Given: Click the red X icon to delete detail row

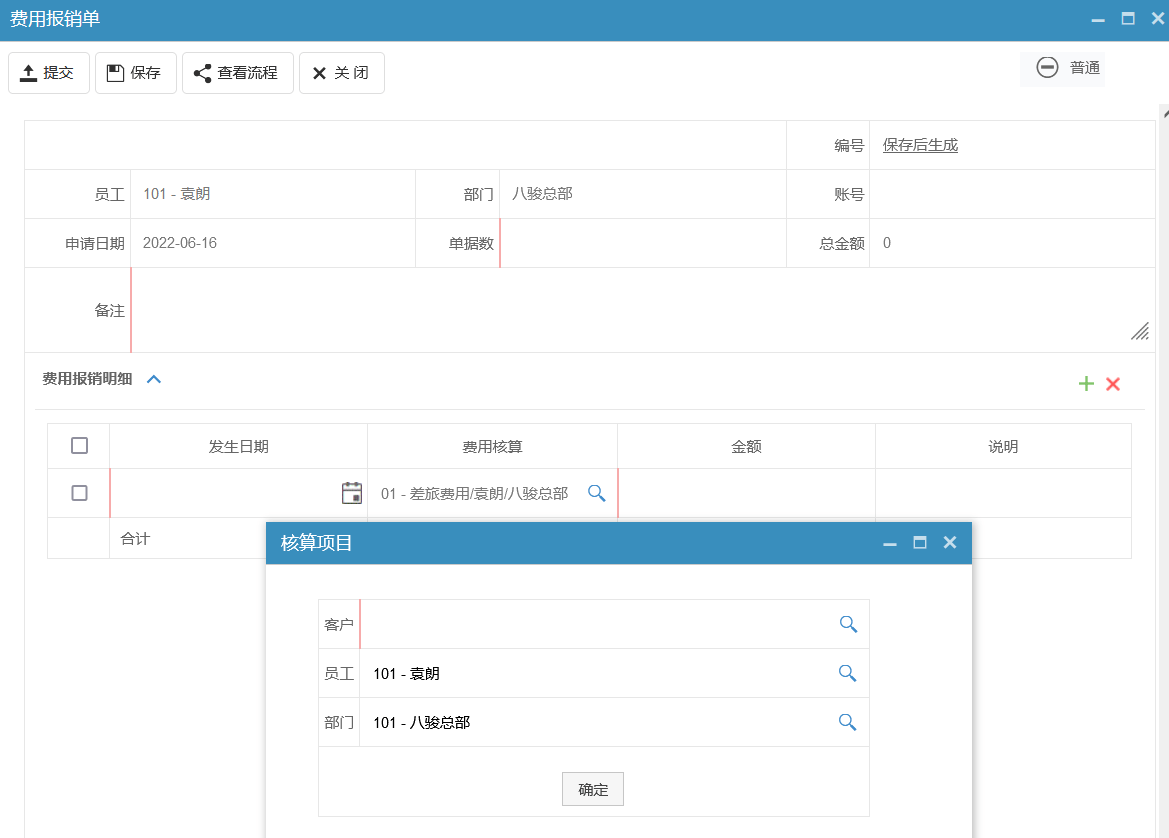Looking at the screenshot, I should point(1112,383).
